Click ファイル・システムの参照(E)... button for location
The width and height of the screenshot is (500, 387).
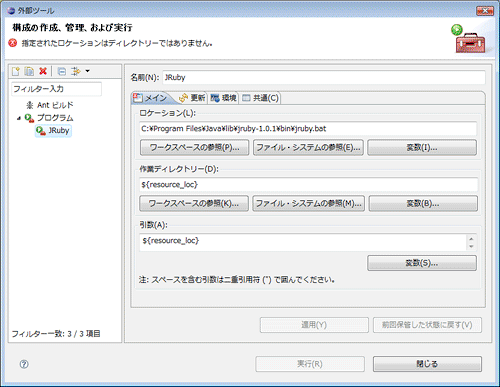pyautogui.click(x=308, y=147)
